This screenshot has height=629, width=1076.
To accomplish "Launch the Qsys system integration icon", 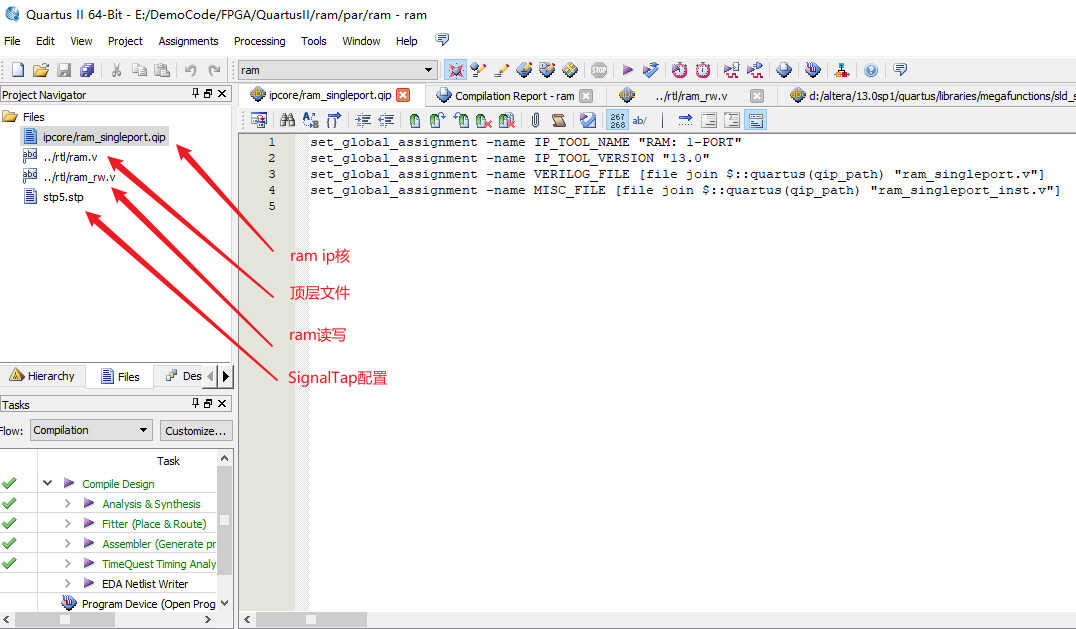I will [842, 70].
